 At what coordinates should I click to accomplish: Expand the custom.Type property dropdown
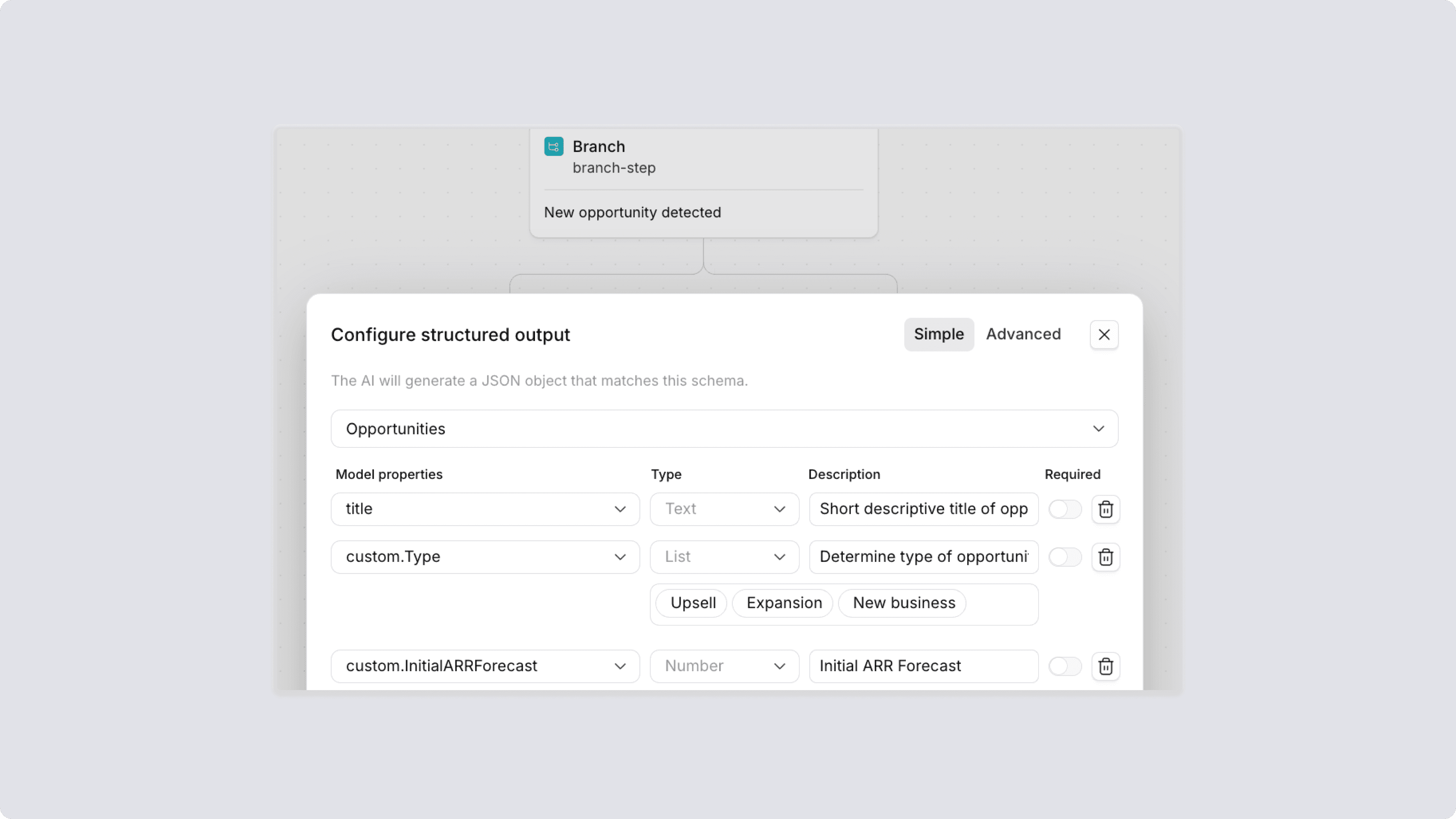tap(485, 557)
